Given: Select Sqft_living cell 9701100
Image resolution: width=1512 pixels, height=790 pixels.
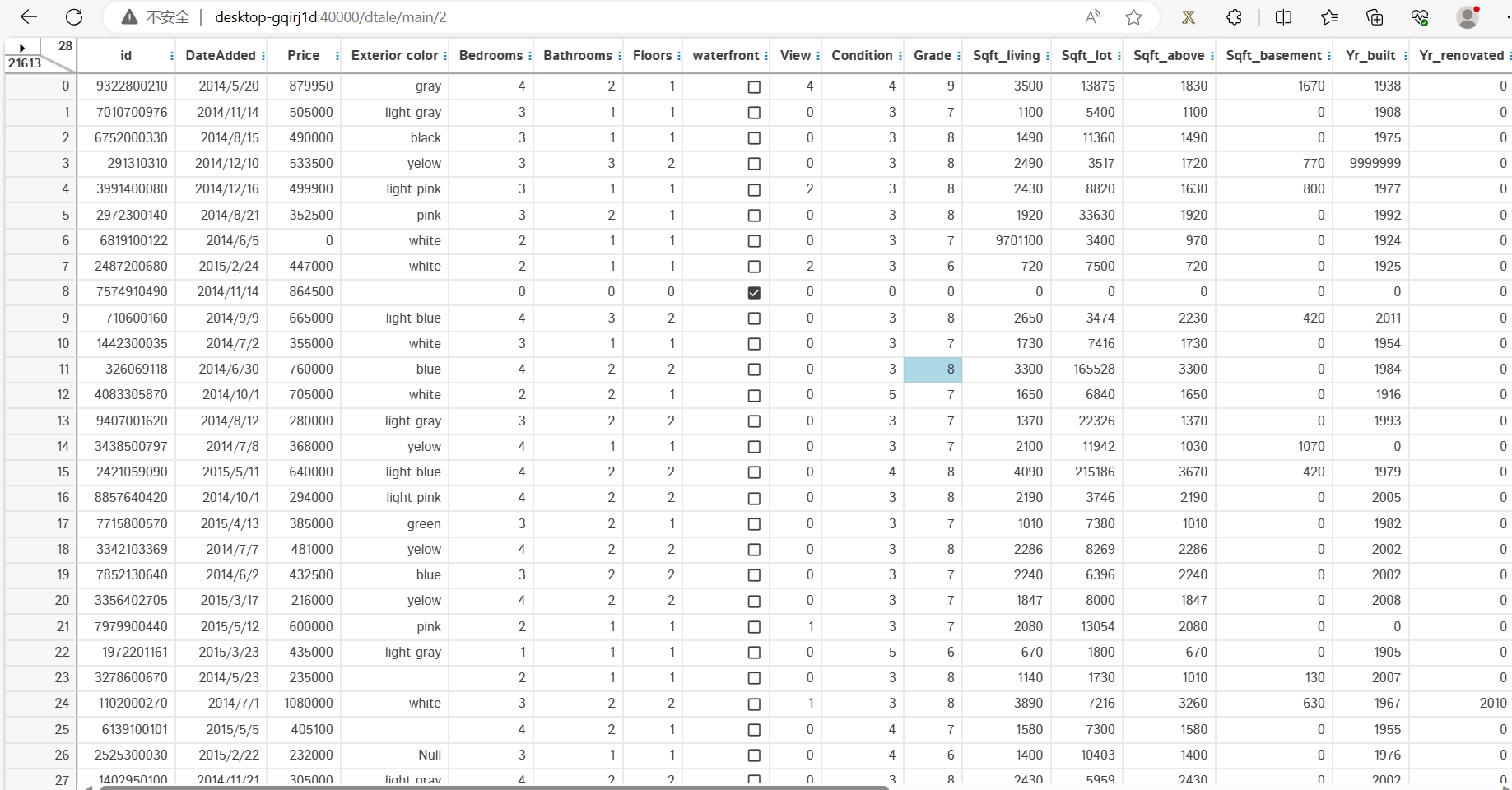Looking at the screenshot, I should click(1007, 241).
